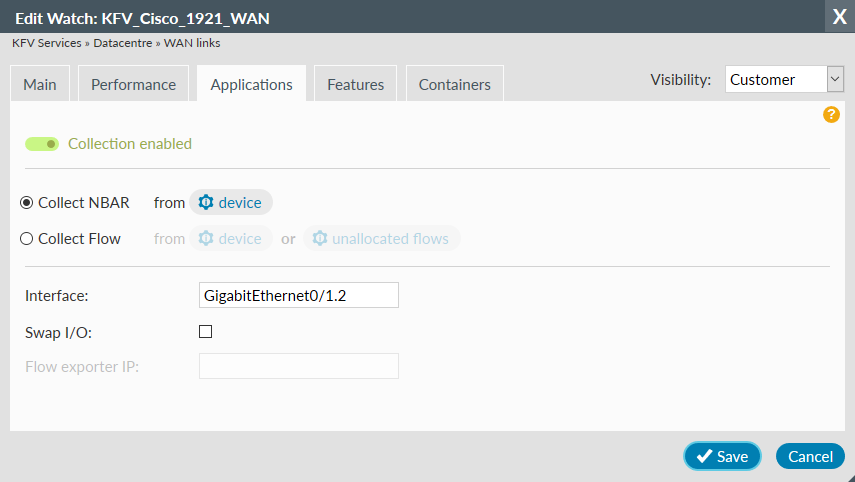Viewport: 855px width, 482px height.
Task: Toggle the Collection enabled switch
Action: (x=42, y=144)
